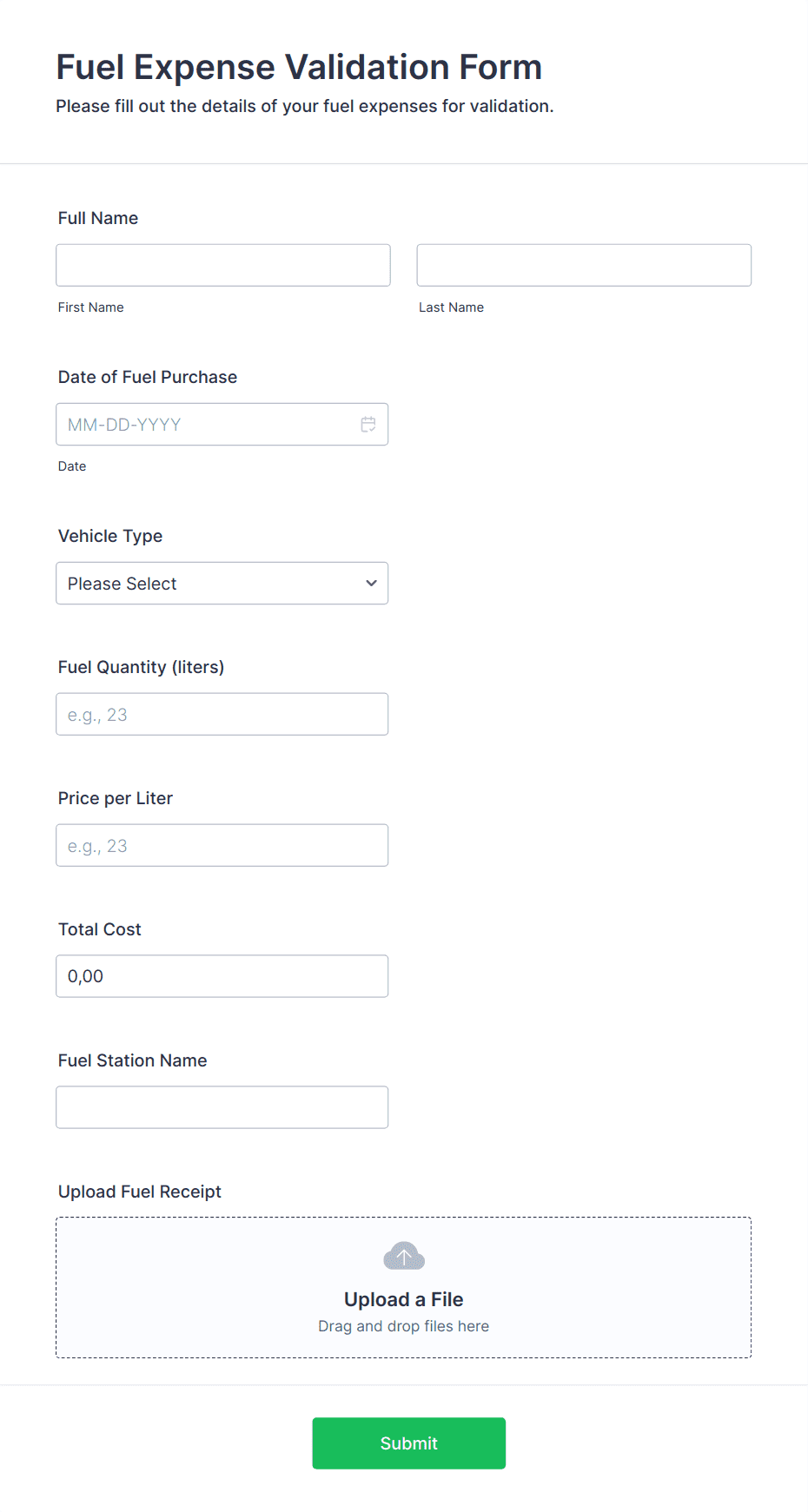The width and height of the screenshot is (808, 1512).
Task: Click the Date of Fuel Purchase label
Action: pos(148,377)
